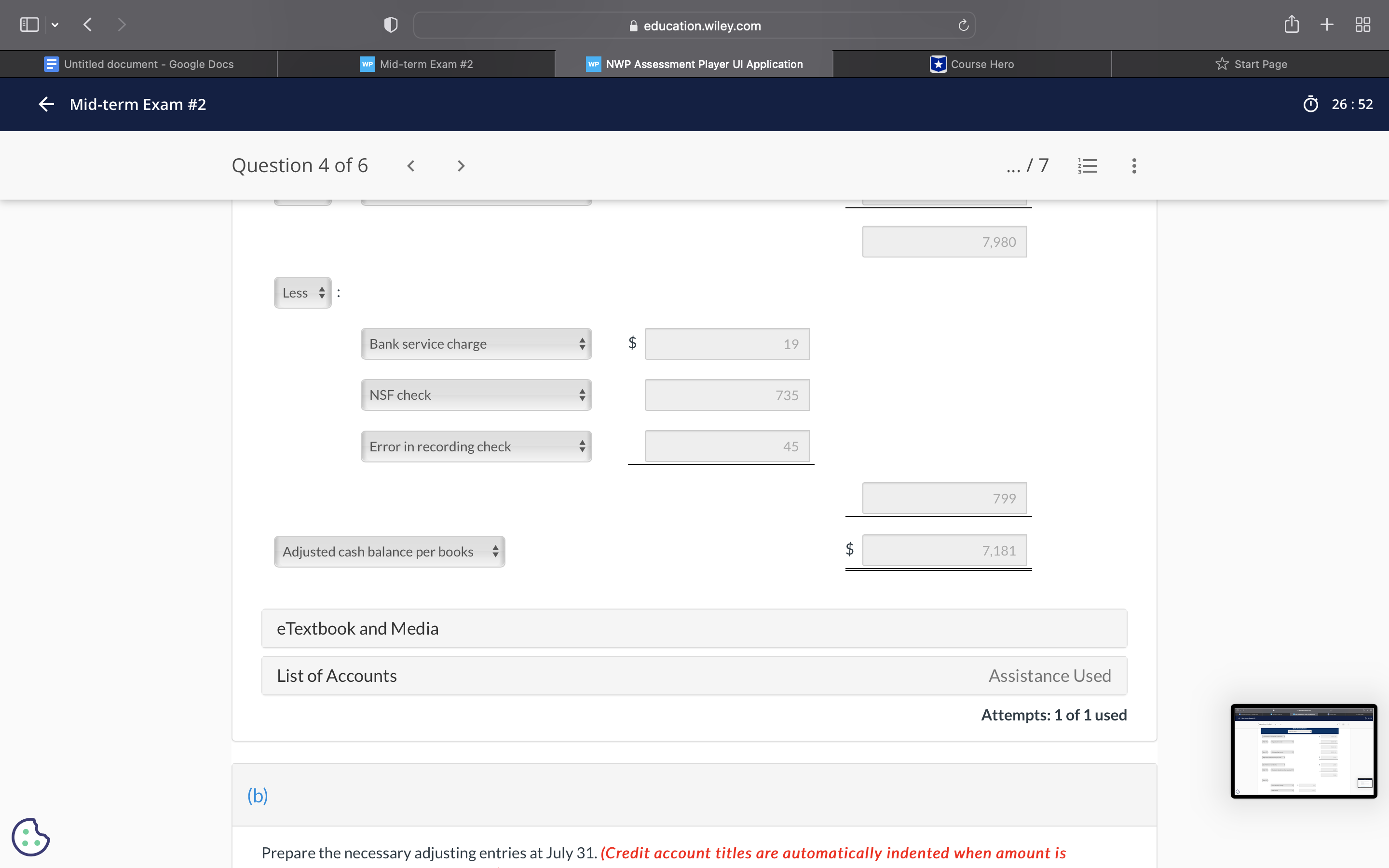
Task: Switch to Course Hero tab
Action: [x=972, y=64]
